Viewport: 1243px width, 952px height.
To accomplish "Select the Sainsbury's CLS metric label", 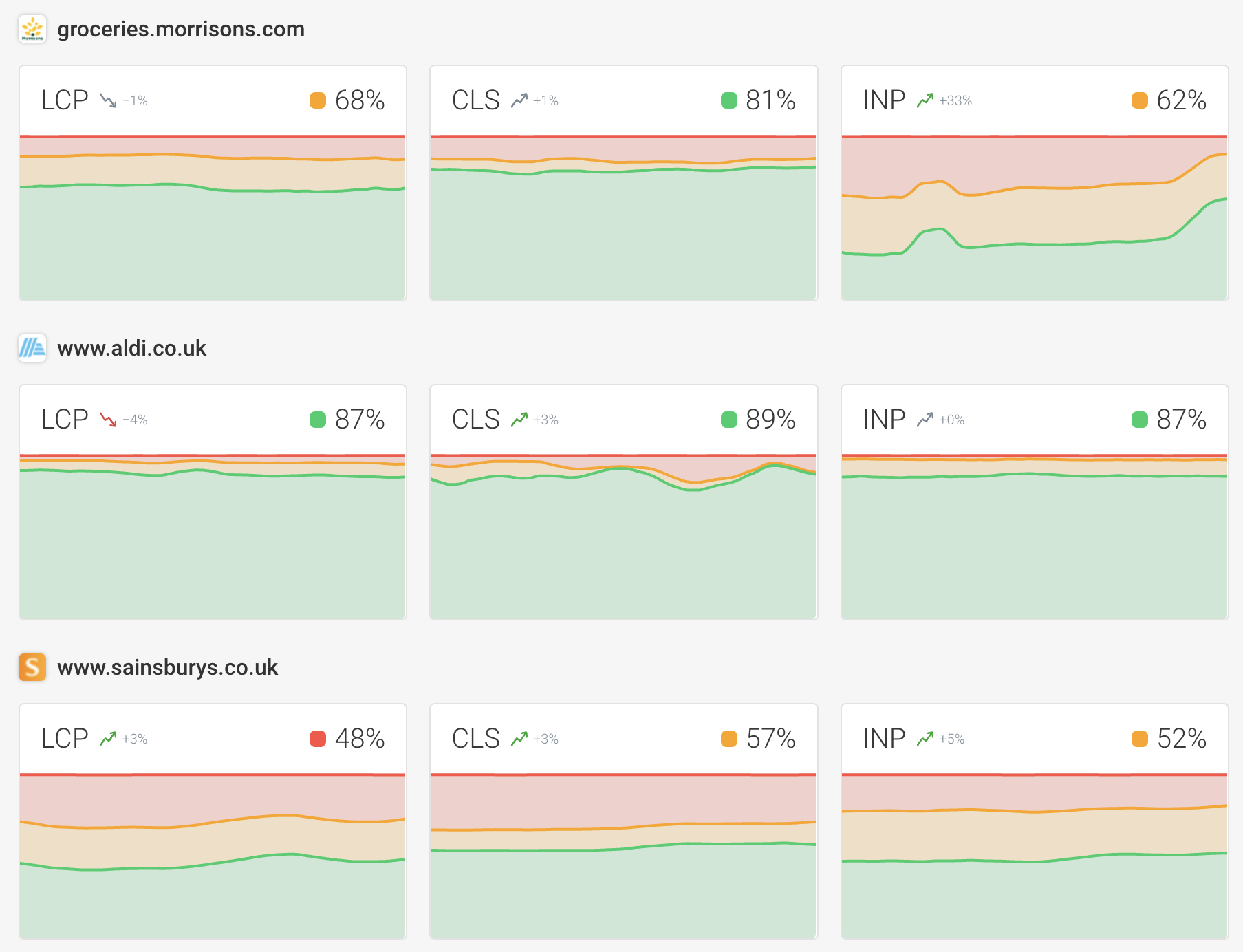I will (x=475, y=739).
